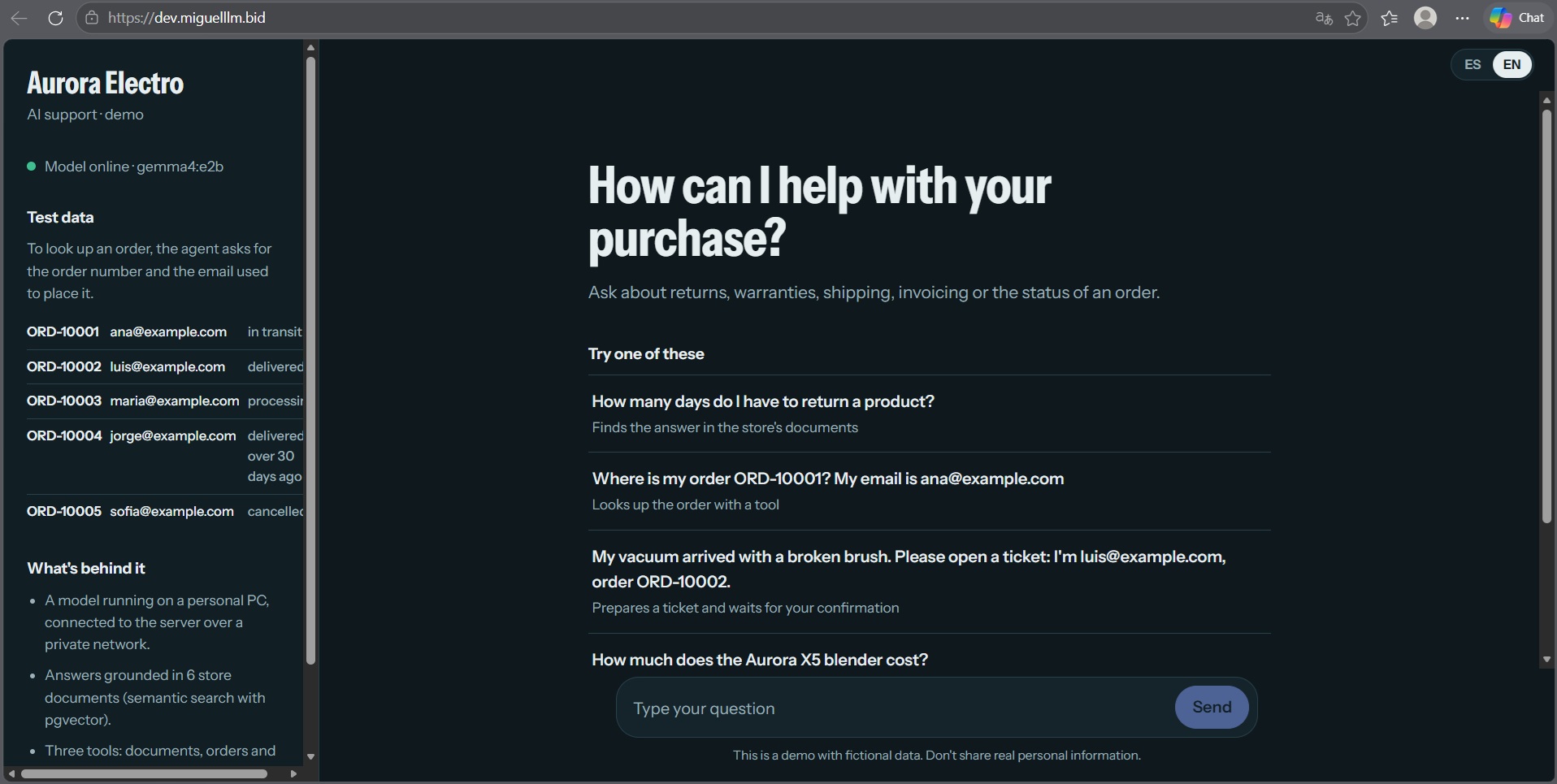Open browser settings and more menu

coord(1462,18)
